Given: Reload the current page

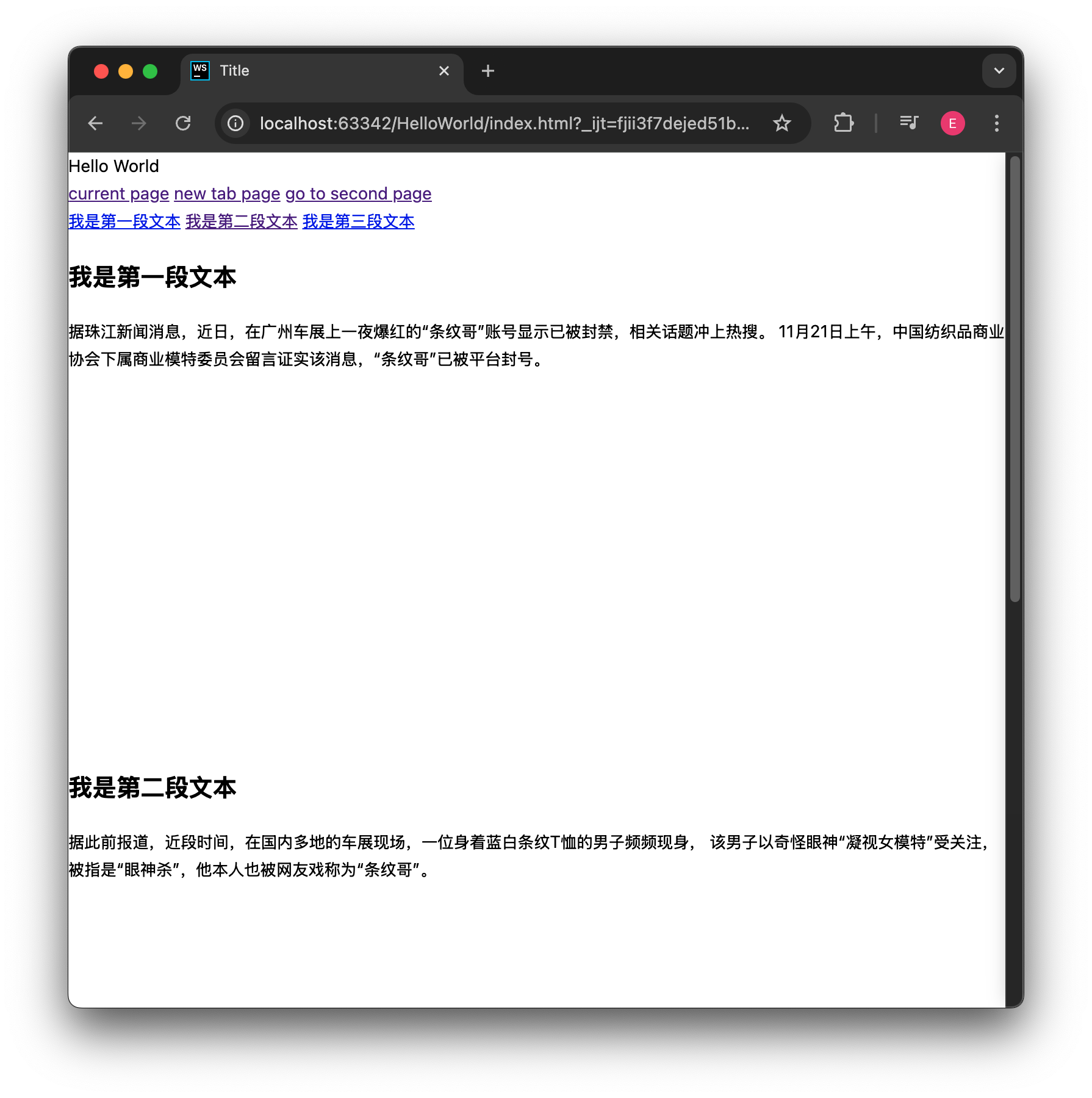Looking at the screenshot, I should 184,123.
